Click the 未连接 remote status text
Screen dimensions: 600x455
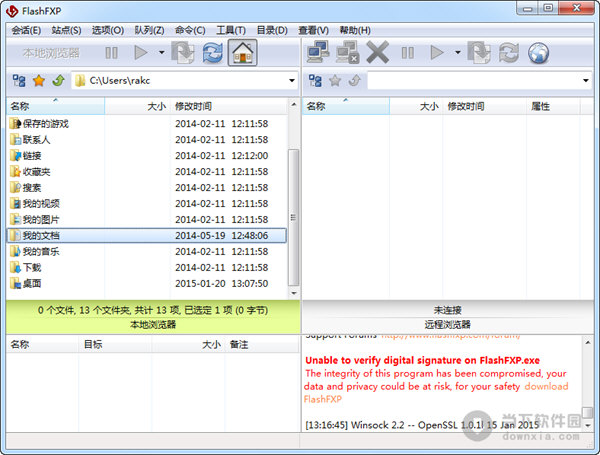[x=447, y=310]
